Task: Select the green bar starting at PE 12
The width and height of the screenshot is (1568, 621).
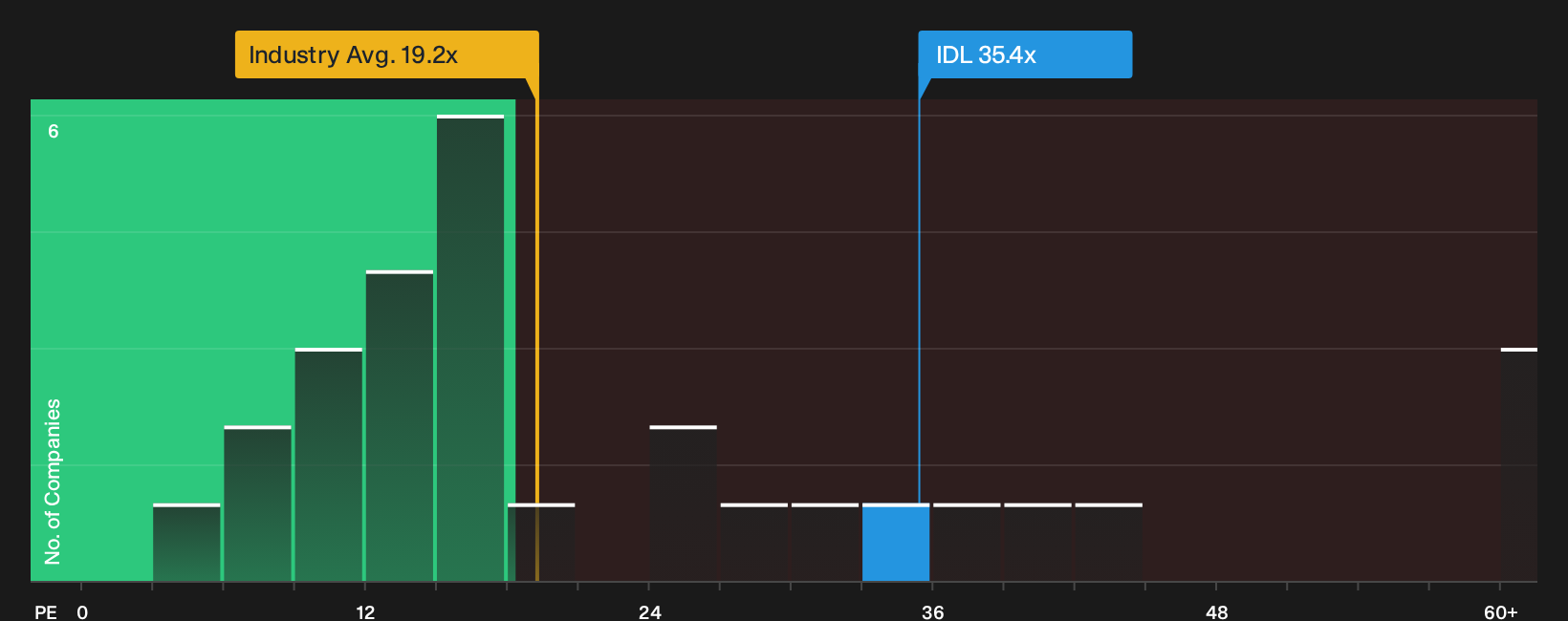Action: pyautogui.click(x=400, y=426)
